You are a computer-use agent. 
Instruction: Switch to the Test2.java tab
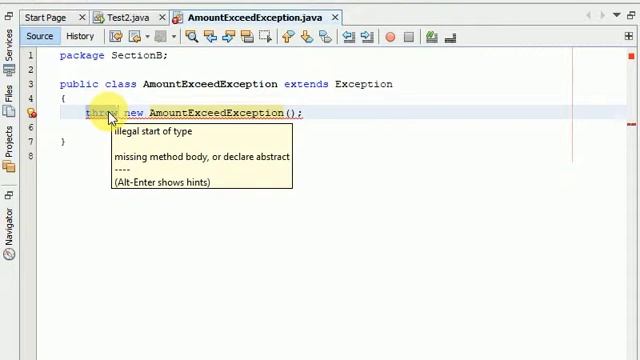click(x=128, y=18)
